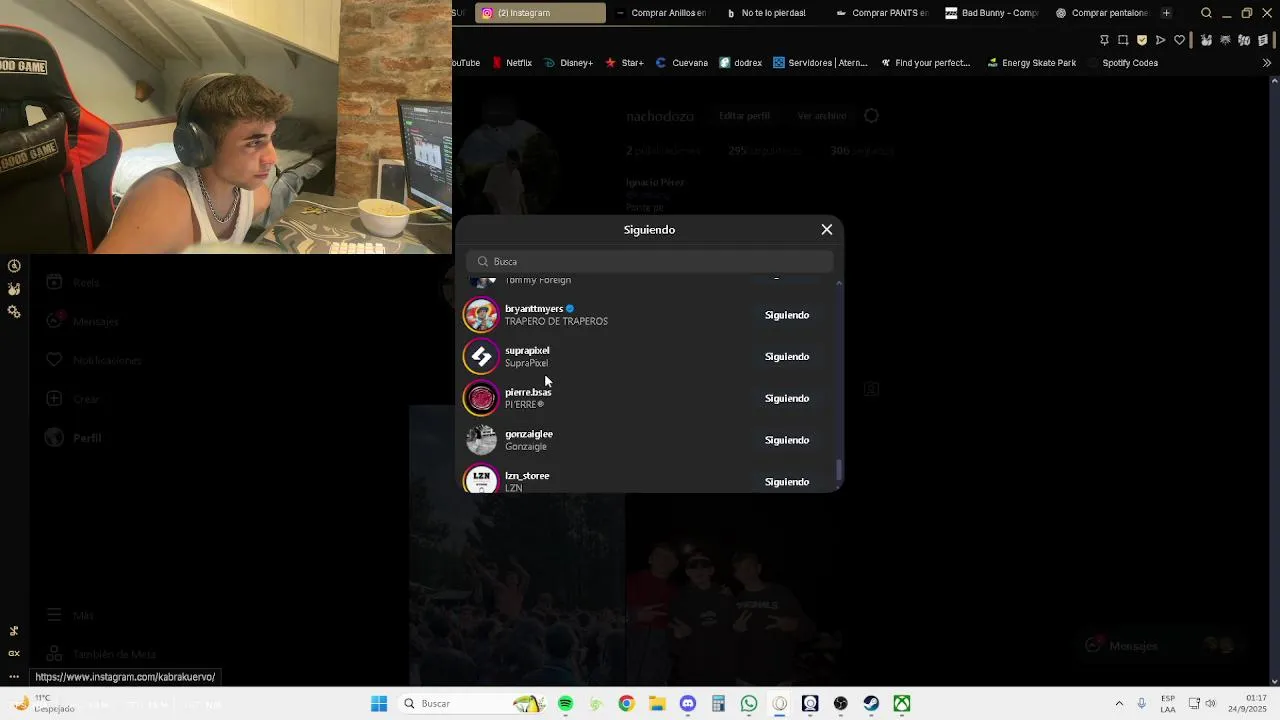Click the bryanttmyers username link
Viewport: 1280px width, 720px height.
click(x=534, y=309)
